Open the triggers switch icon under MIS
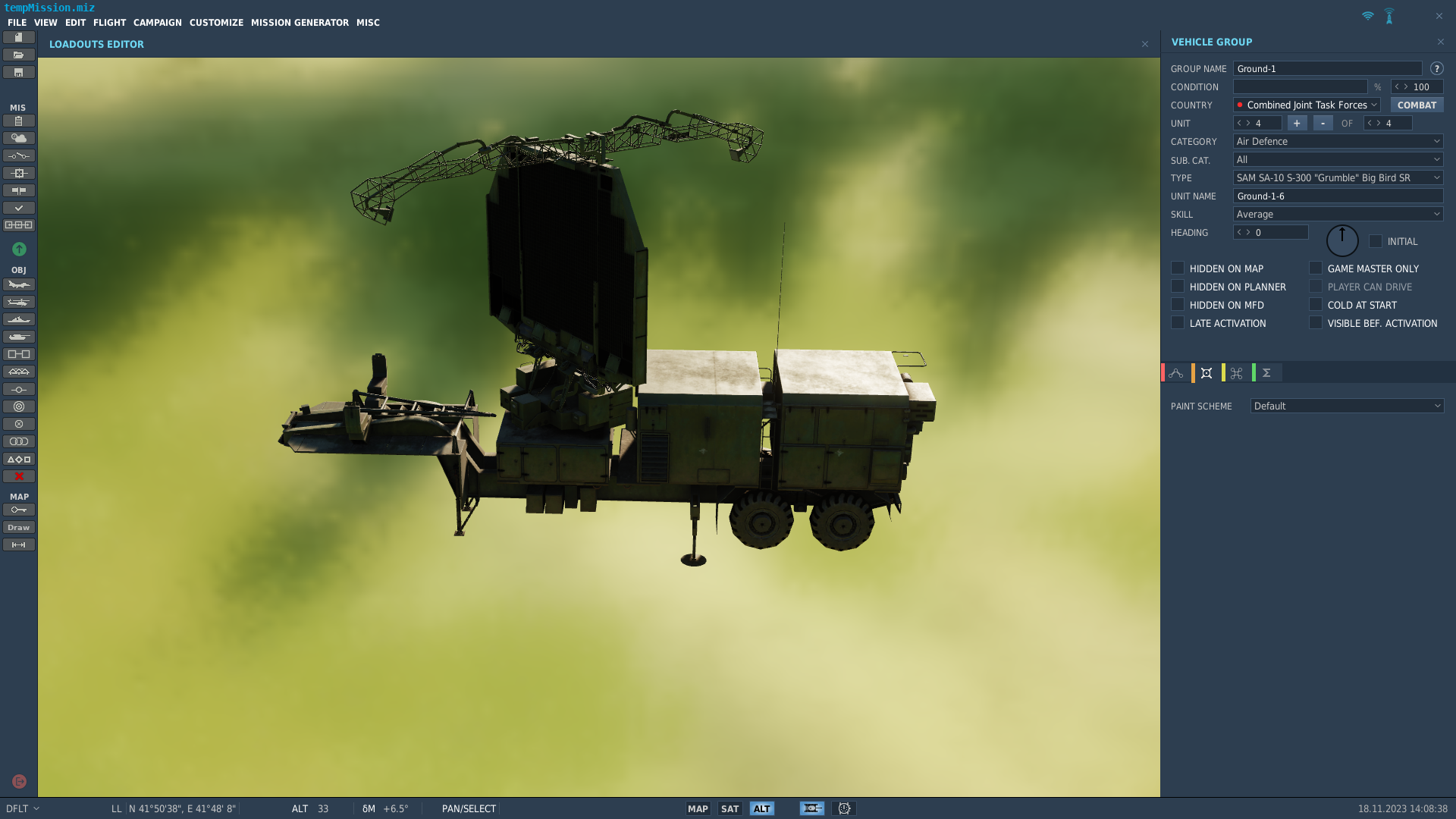This screenshot has height=819, width=1456. click(x=19, y=155)
